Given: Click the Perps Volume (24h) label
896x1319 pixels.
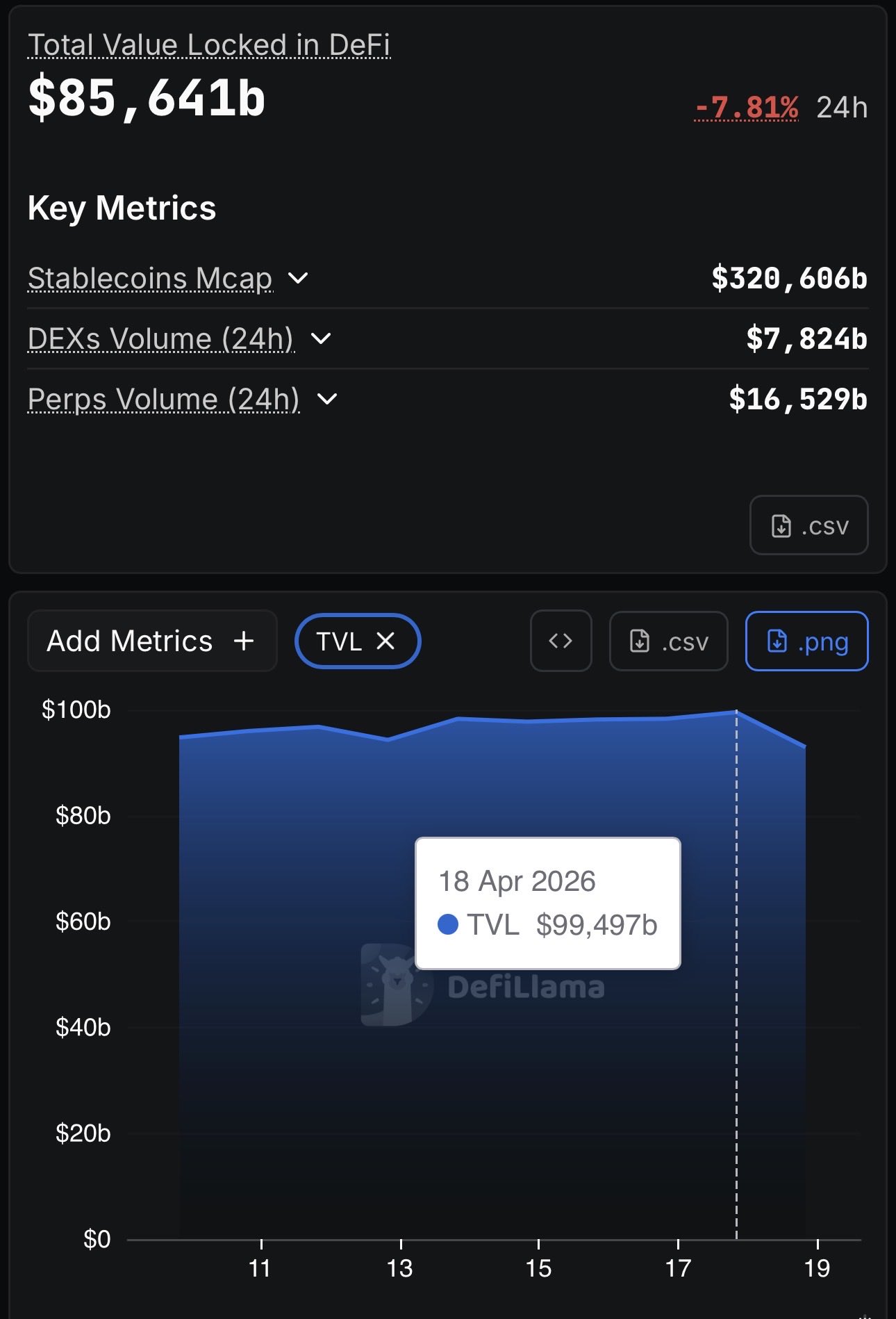Looking at the screenshot, I should [x=164, y=400].
